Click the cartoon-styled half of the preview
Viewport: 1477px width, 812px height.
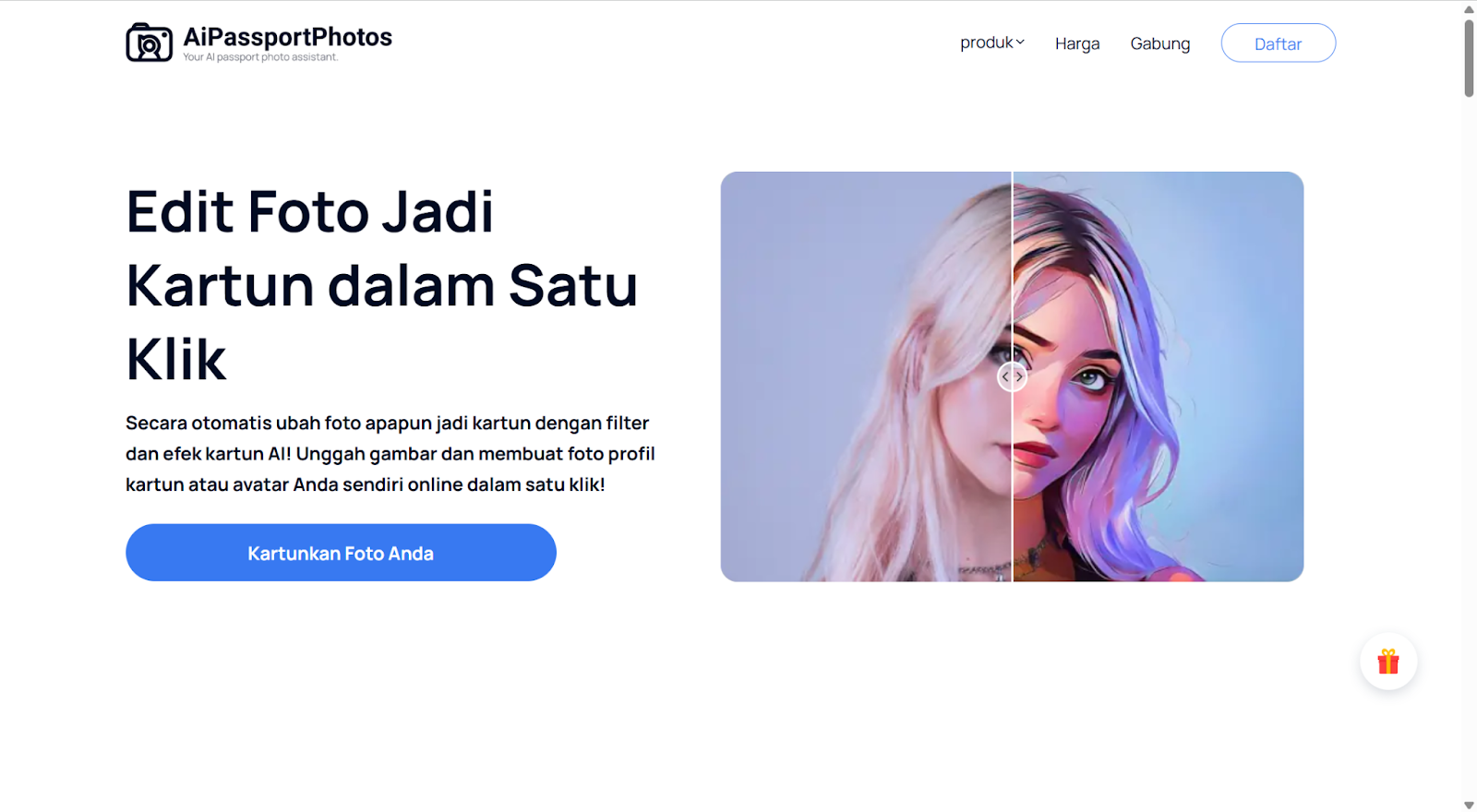point(1159,376)
